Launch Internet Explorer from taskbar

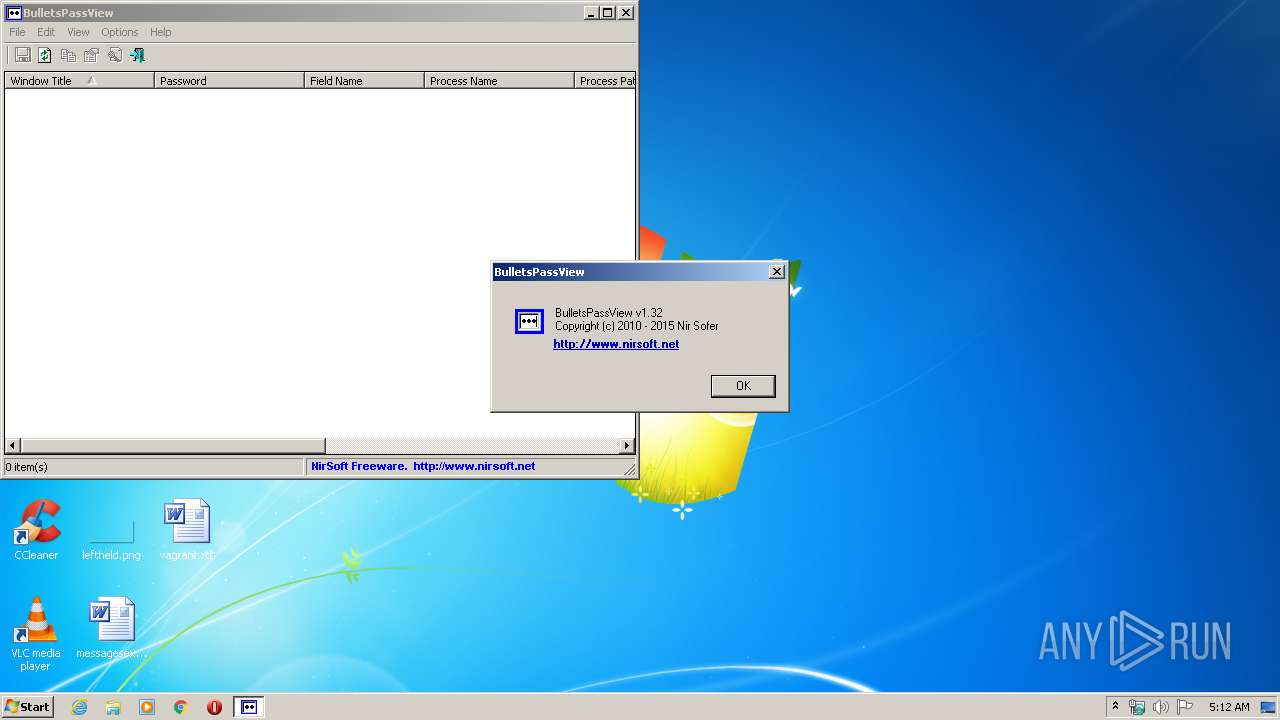pos(79,707)
